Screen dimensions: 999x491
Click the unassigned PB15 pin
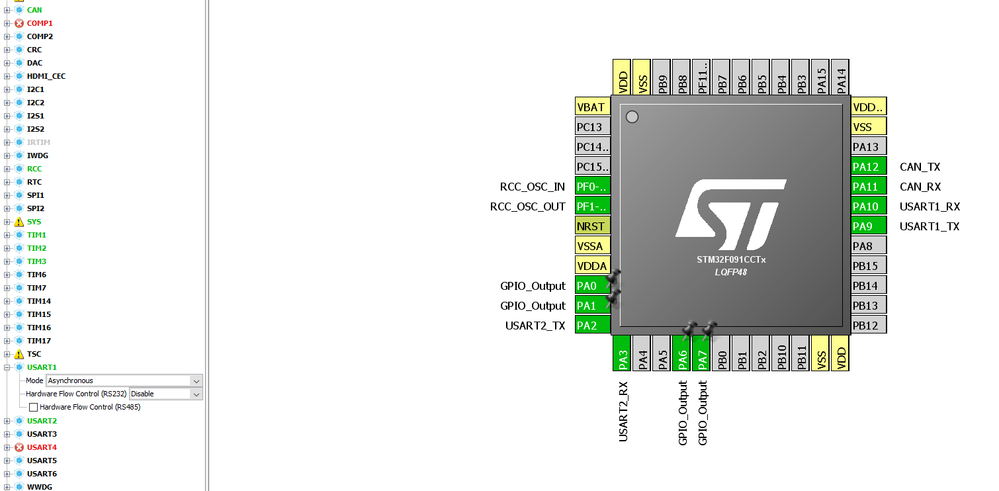[x=869, y=266]
